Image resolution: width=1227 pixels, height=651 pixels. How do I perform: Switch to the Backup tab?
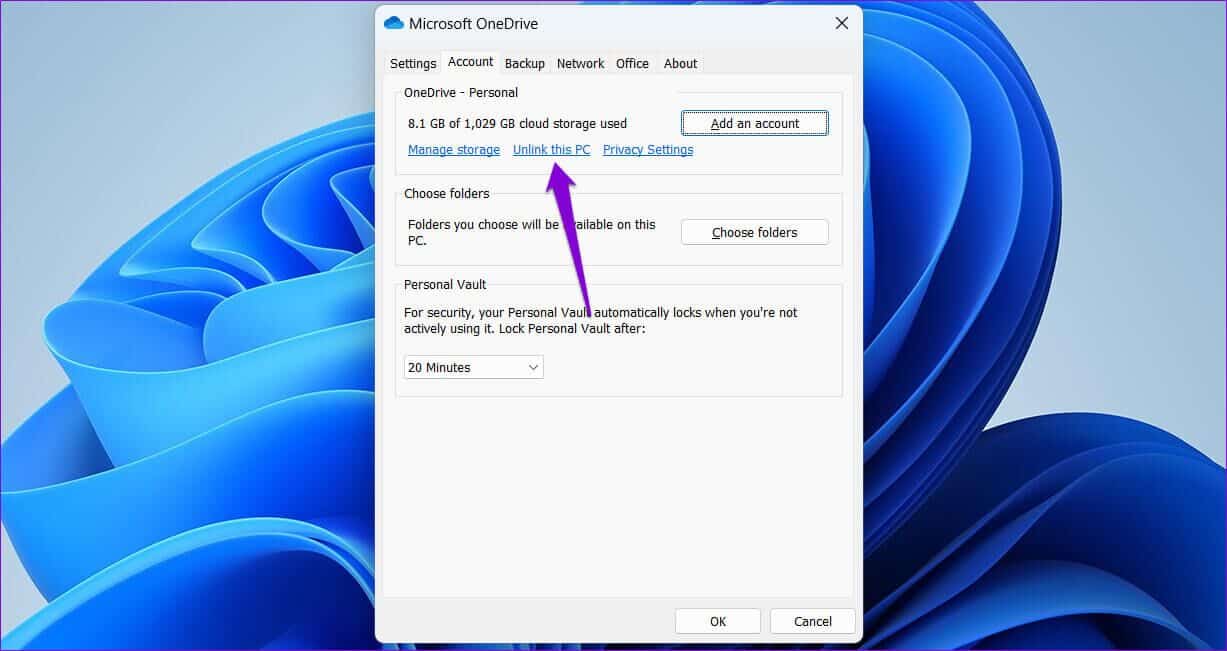(524, 63)
